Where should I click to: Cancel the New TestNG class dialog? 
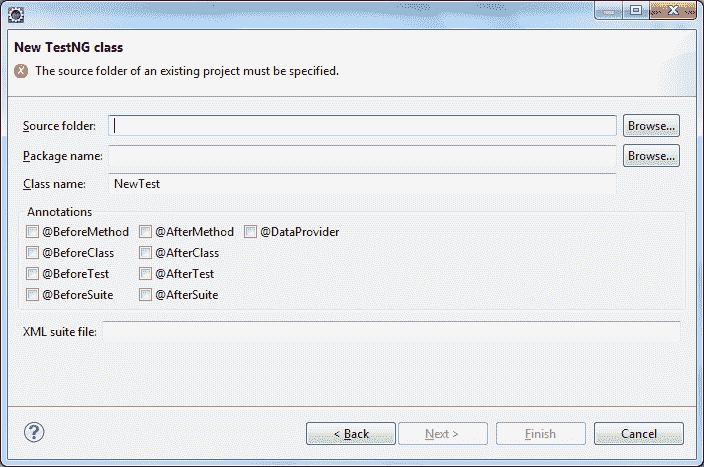pyautogui.click(x=638, y=434)
